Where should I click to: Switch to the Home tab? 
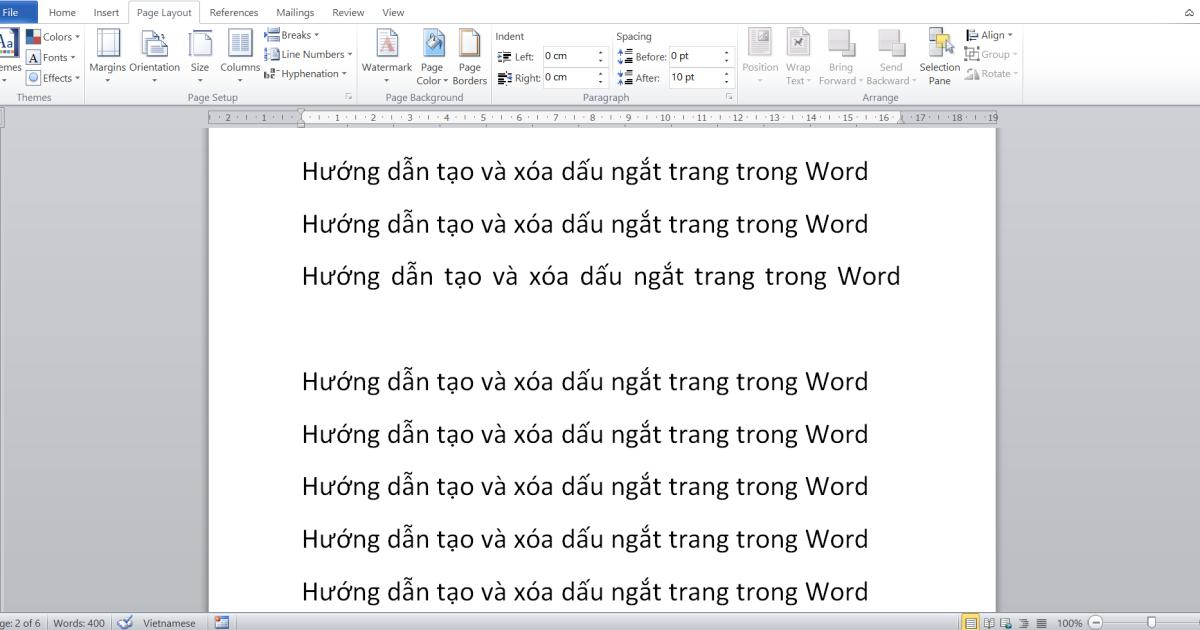click(x=62, y=12)
